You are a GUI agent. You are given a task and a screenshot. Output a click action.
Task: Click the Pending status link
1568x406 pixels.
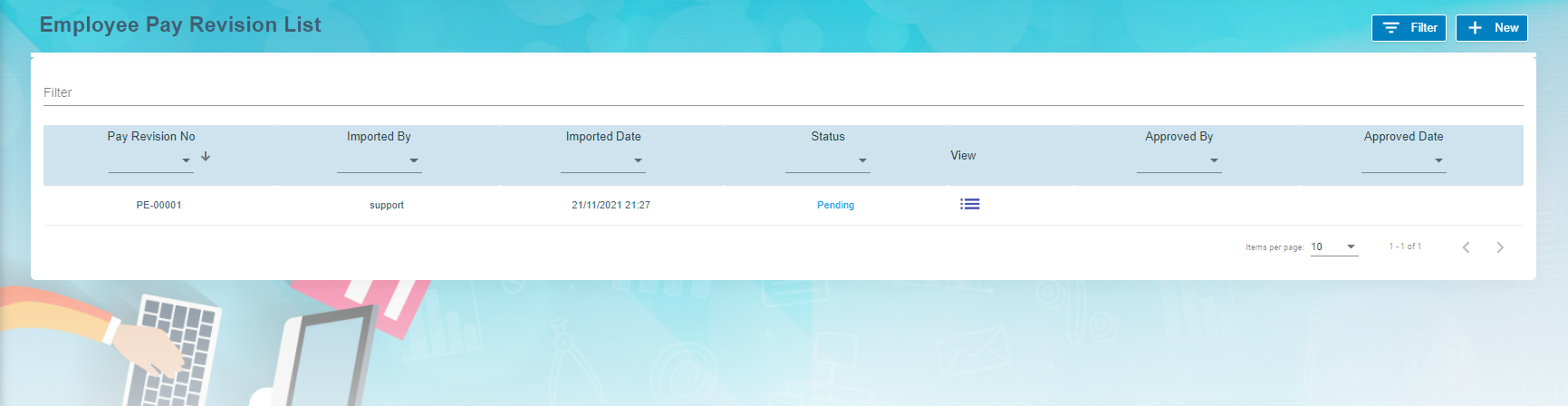[835, 205]
